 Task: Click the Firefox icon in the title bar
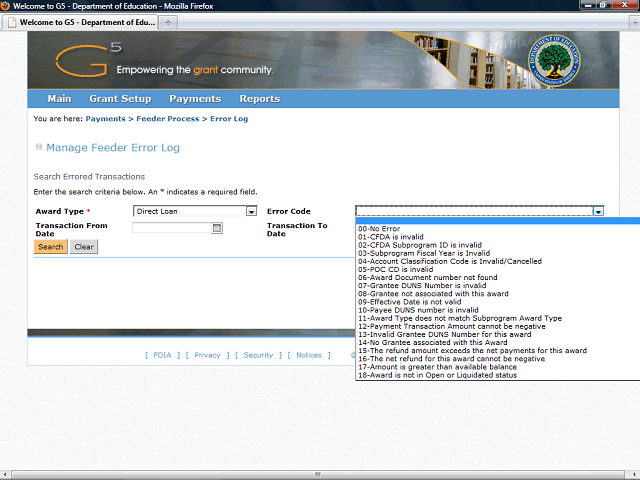(5, 6)
